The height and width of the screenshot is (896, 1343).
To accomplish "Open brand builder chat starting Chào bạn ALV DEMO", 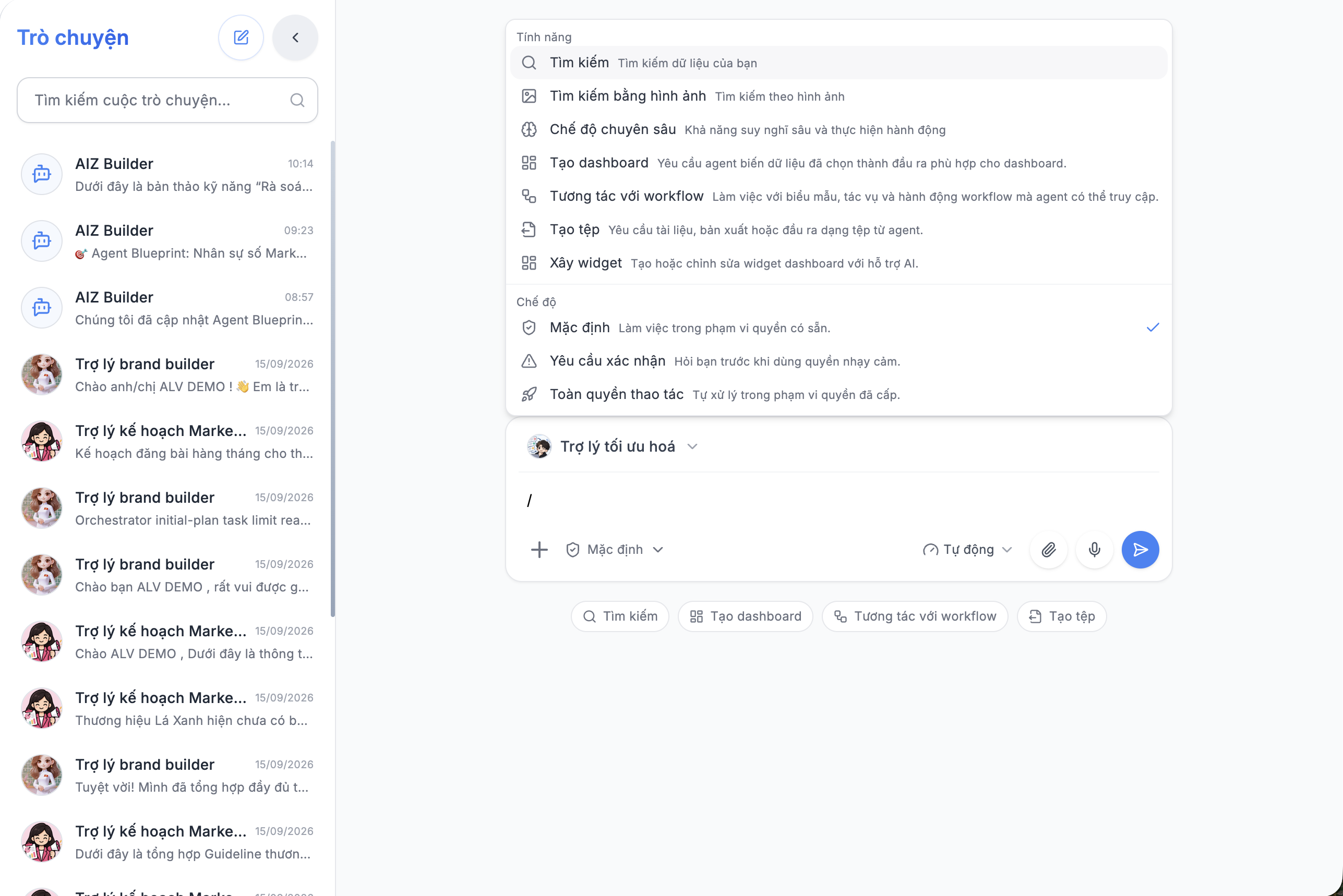I will tap(167, 575).
